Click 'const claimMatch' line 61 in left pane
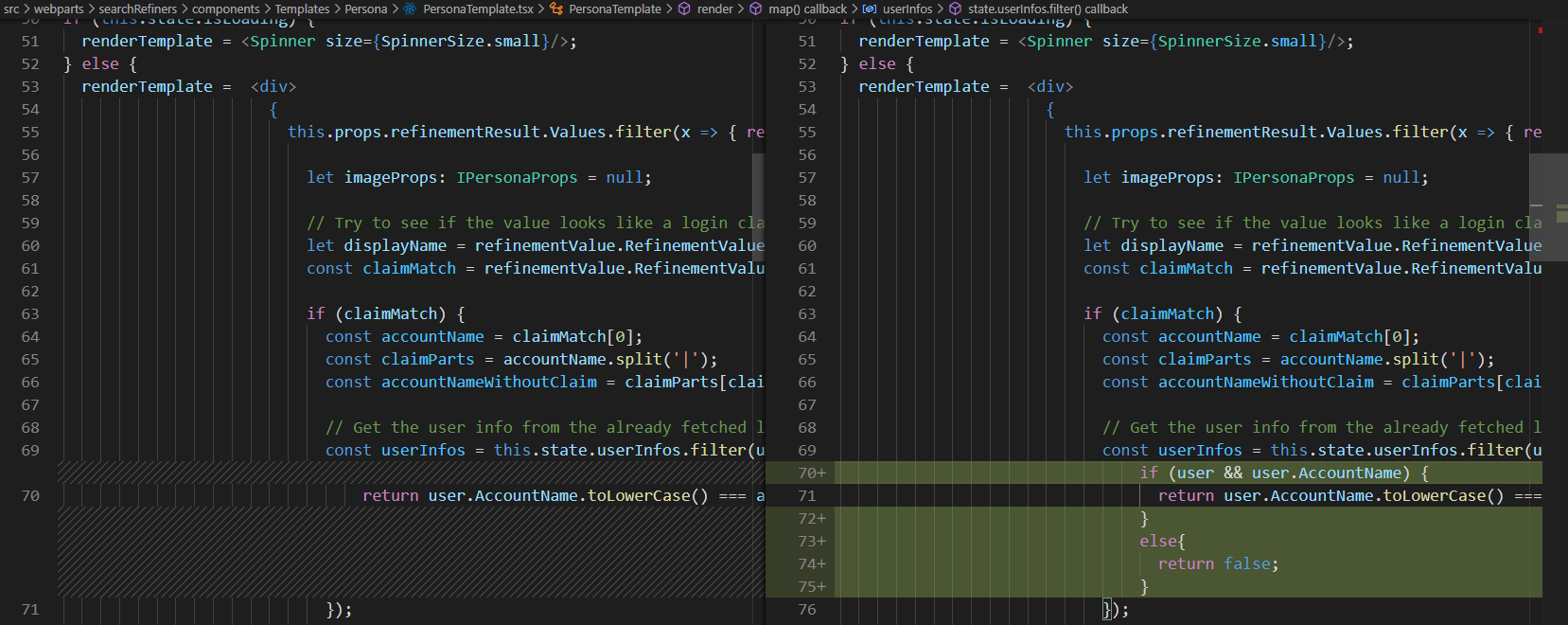Screen dimensions: 1568x625 [536, 268]
